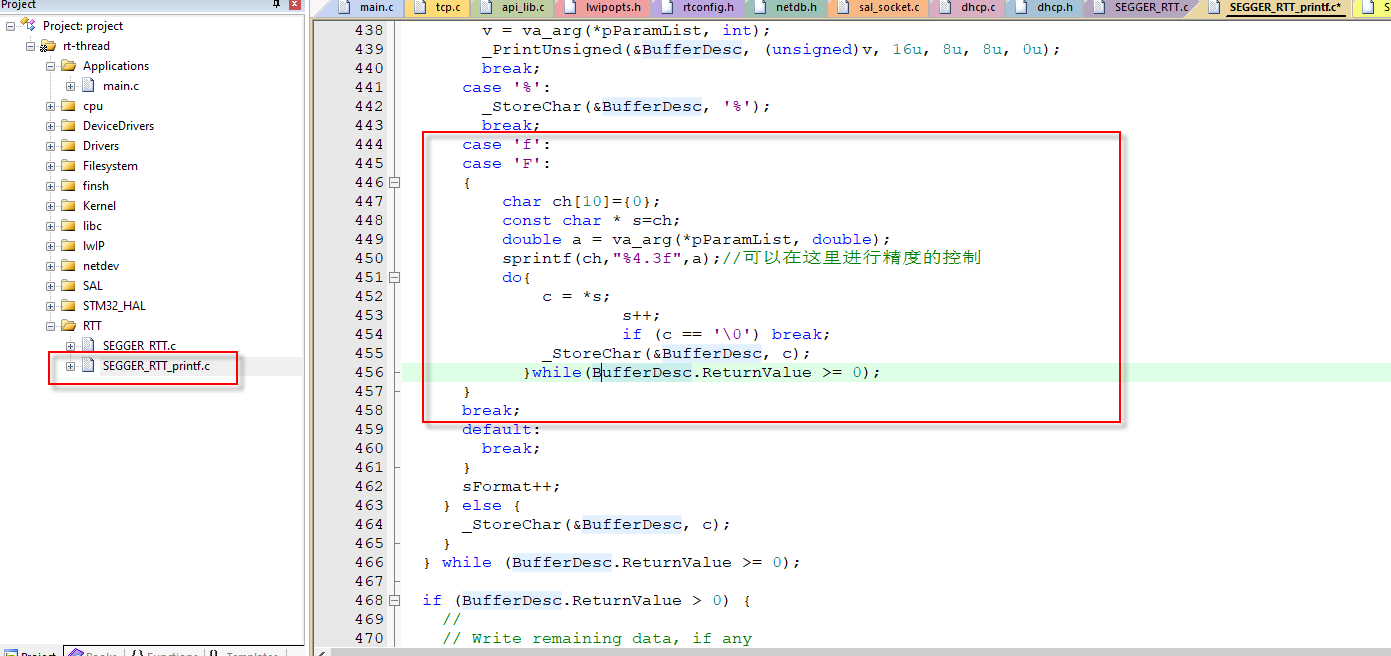Select the lwIP group label
The height and width of the screenshot is (656, 1391).
(x=94, y=246)
